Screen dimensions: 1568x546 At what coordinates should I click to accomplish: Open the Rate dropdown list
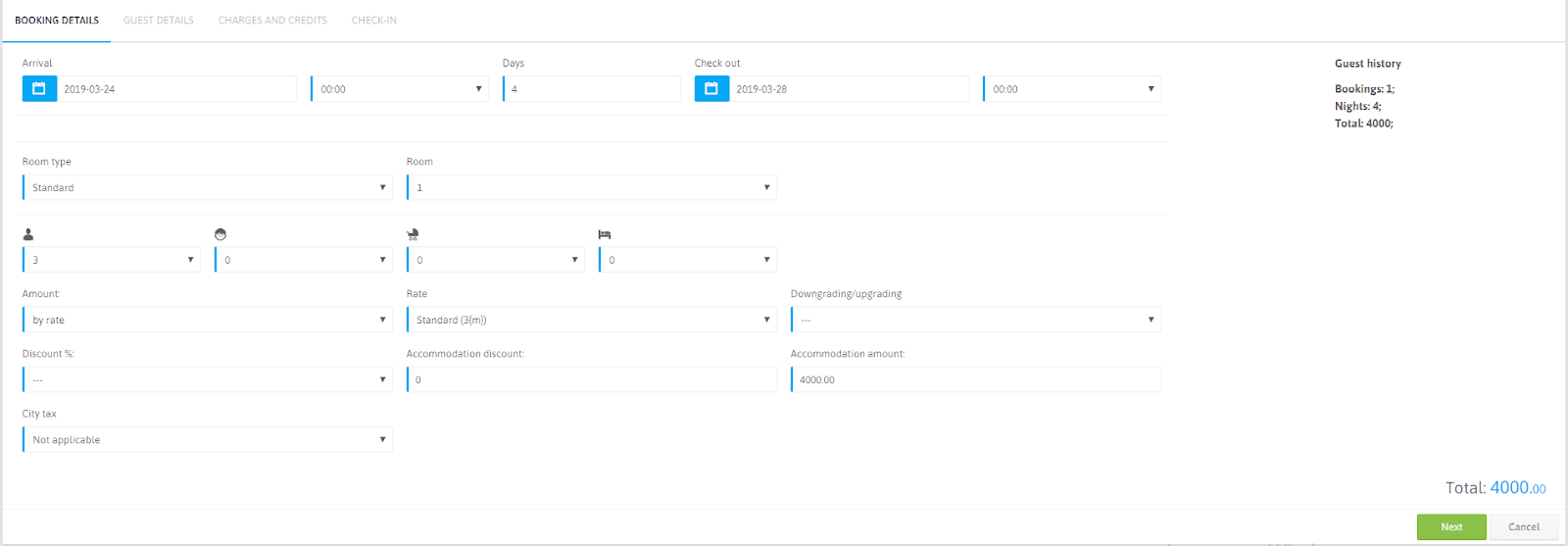(x=592, y=321)
